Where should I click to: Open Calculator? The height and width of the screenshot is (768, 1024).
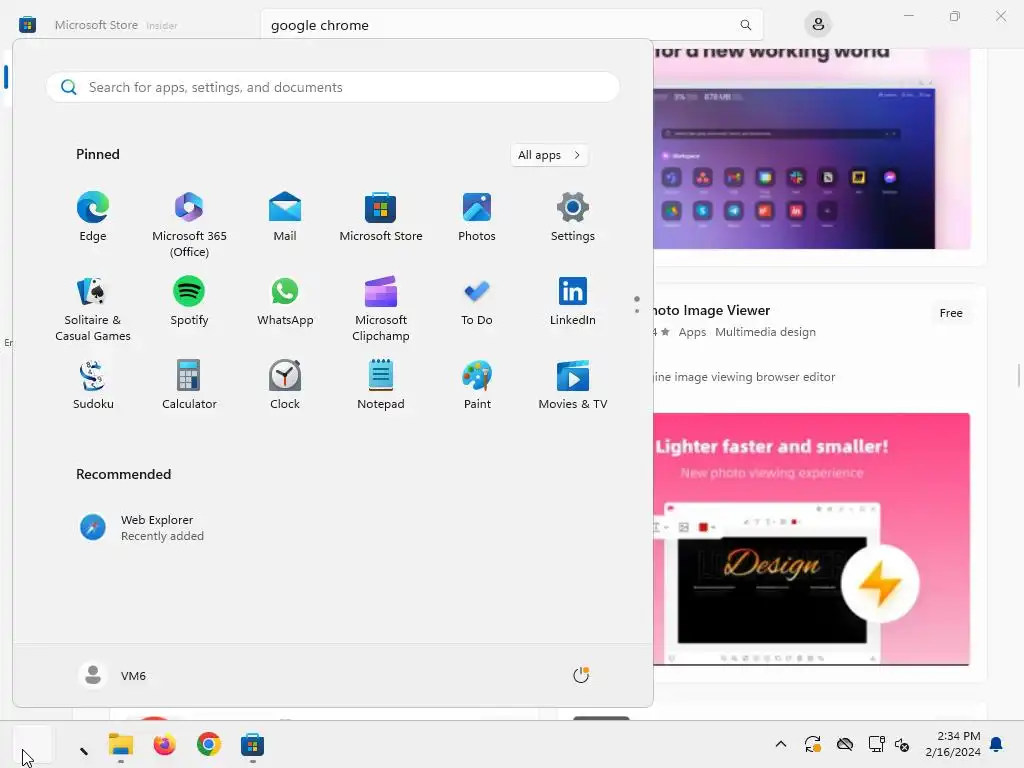[189, 385]
